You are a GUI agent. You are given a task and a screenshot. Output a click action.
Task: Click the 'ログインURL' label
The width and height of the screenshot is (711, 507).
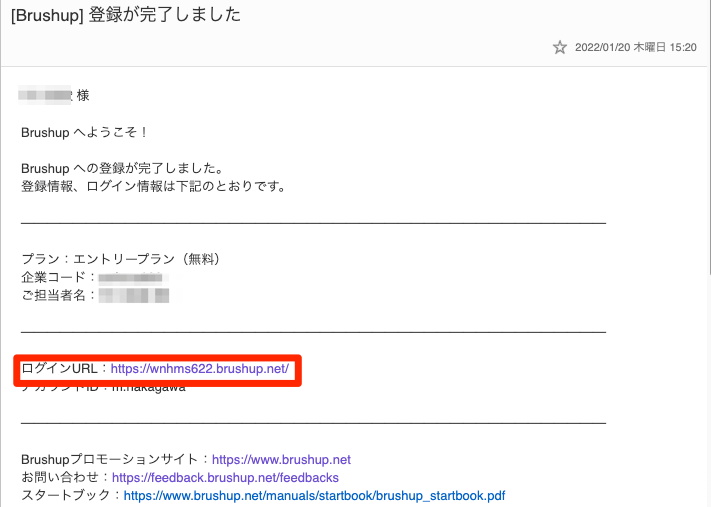(x=59, y=368)
